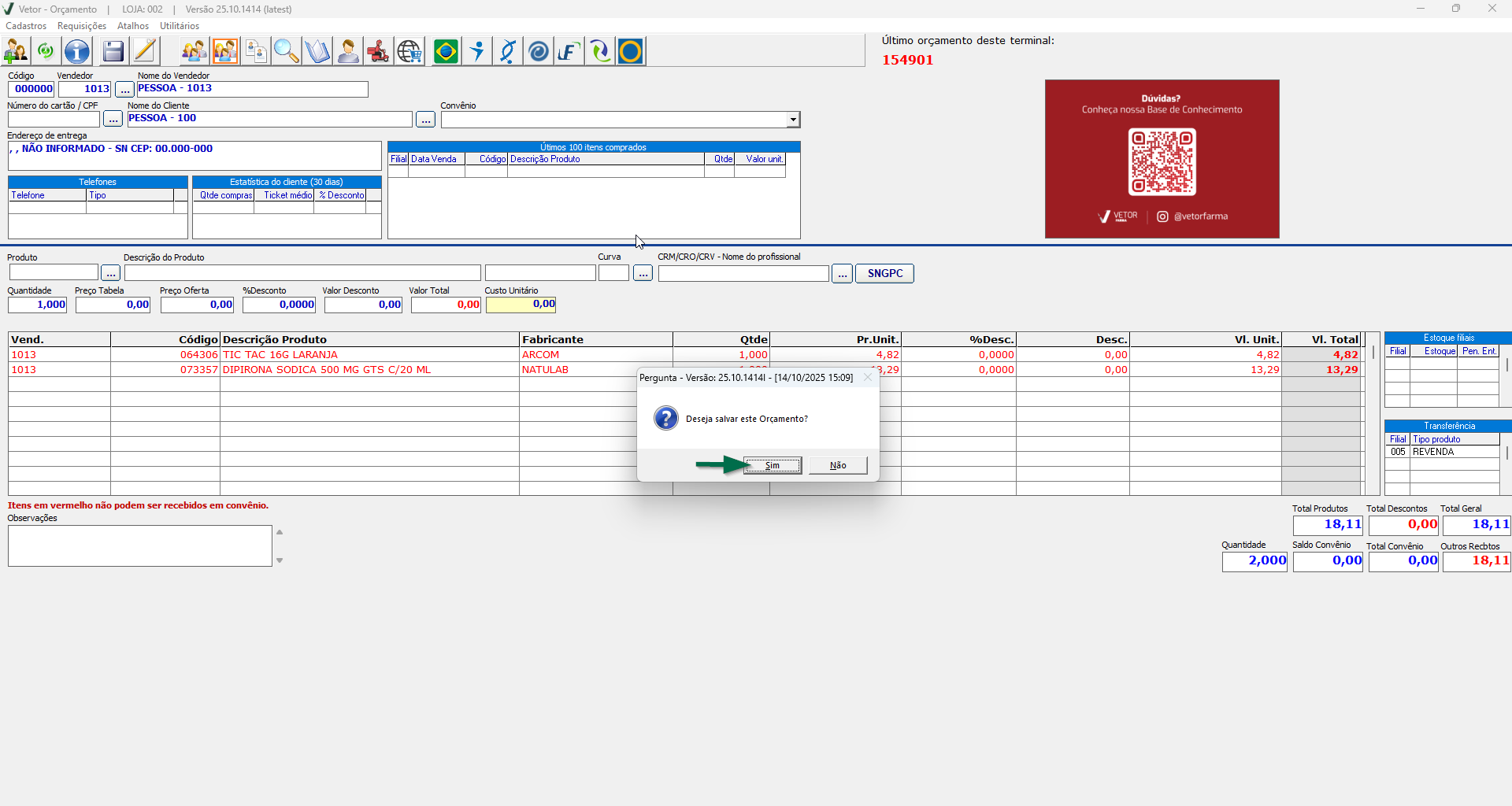Image resolution: width=1512 pixels, height=806 pixels.
Task: Click the blue information icon
Action: [77, 52]
